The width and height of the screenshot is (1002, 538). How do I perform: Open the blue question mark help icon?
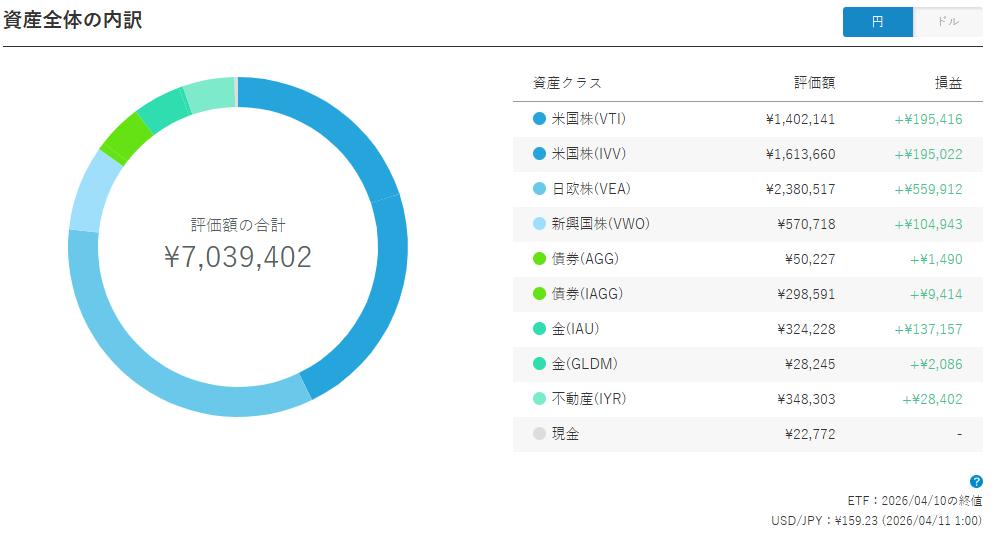pos(976,481)
